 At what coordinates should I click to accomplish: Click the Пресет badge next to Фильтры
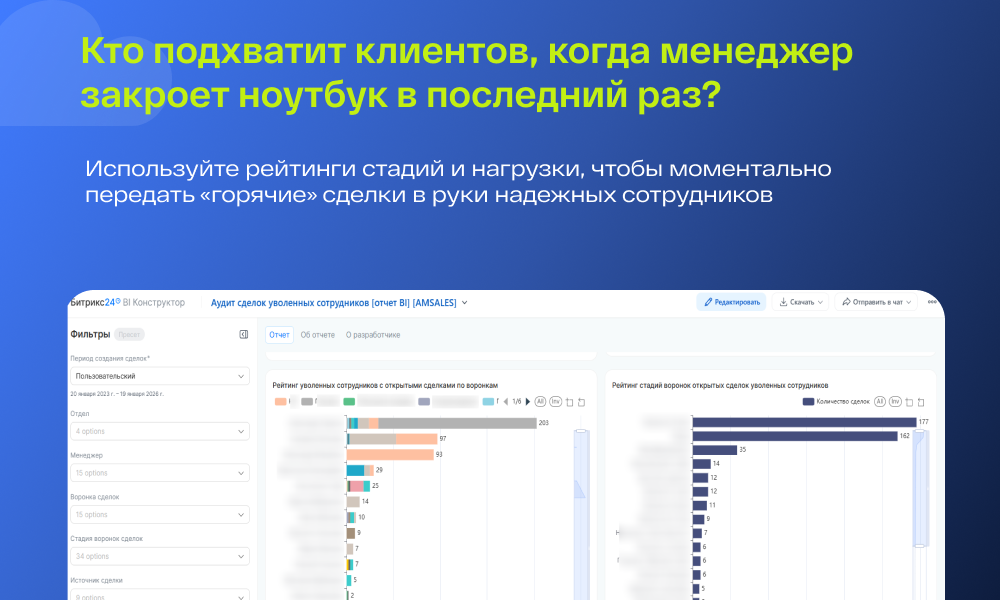[129, 334]
